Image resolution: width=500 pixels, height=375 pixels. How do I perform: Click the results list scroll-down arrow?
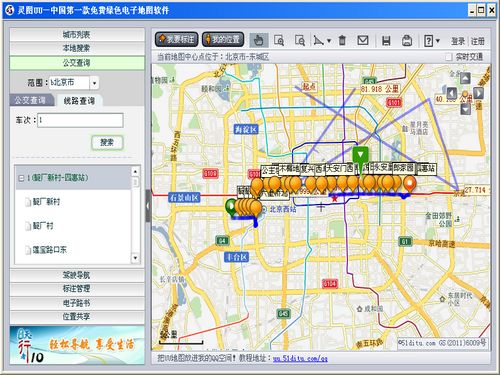coord(135,258)
